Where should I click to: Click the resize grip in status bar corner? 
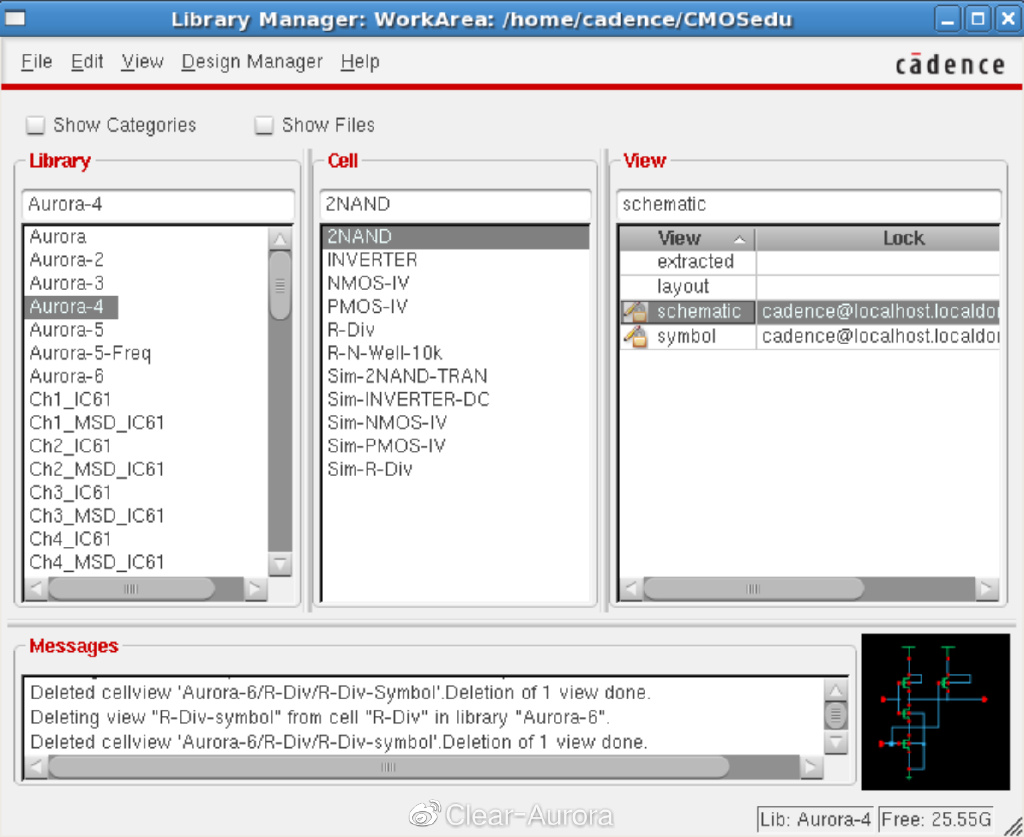point(1012,826)
